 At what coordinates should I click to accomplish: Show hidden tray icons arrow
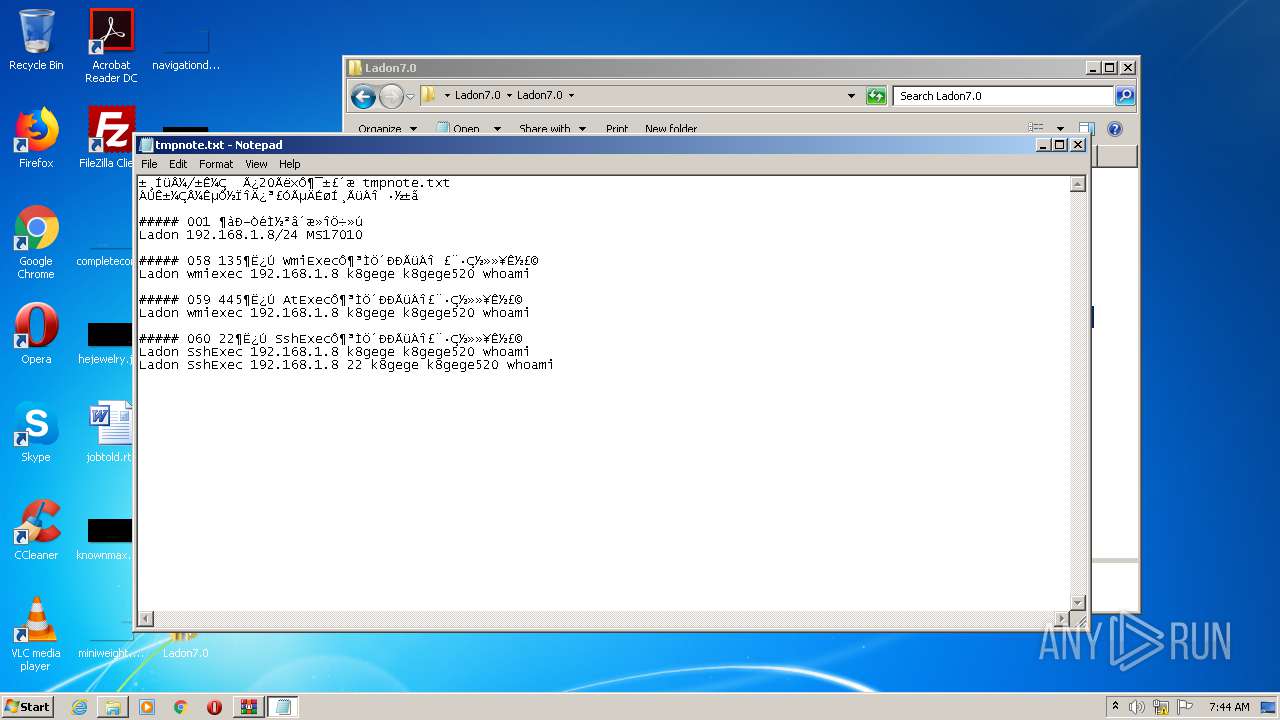1115,707
